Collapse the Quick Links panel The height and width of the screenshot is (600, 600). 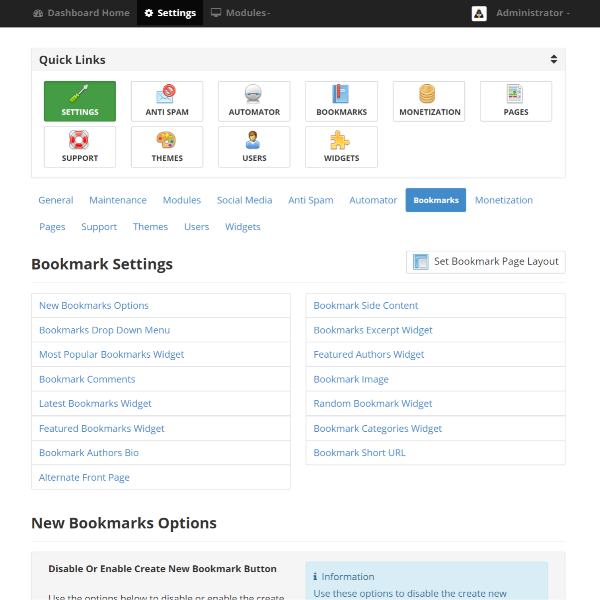coord(553,60)
